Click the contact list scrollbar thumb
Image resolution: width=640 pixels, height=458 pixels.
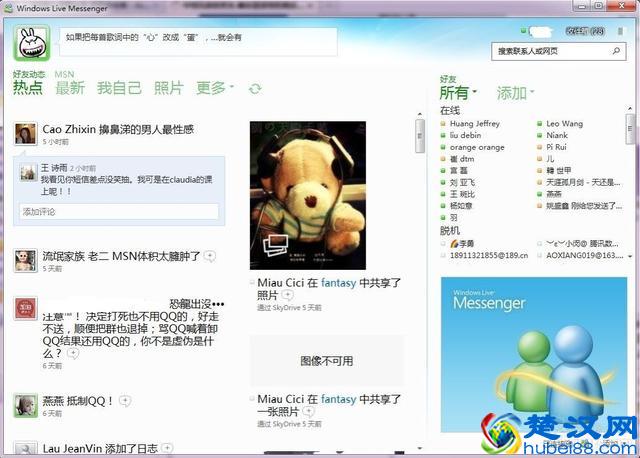tap(630, 129)
